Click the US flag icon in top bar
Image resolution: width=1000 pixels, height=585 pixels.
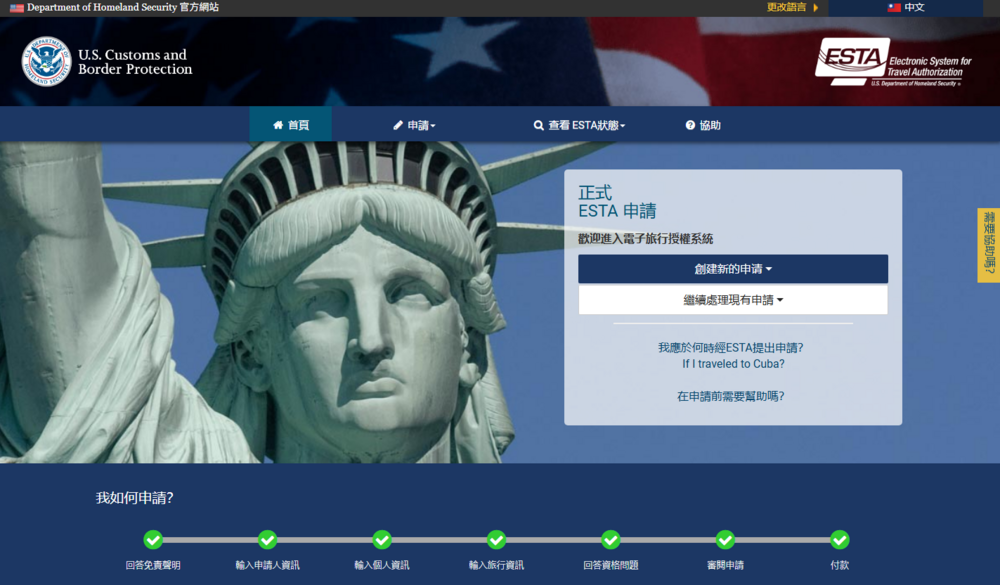[x=17, y=8]
